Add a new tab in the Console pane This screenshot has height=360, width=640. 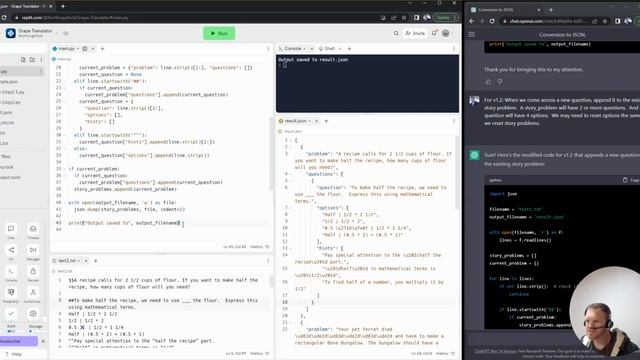349,49
